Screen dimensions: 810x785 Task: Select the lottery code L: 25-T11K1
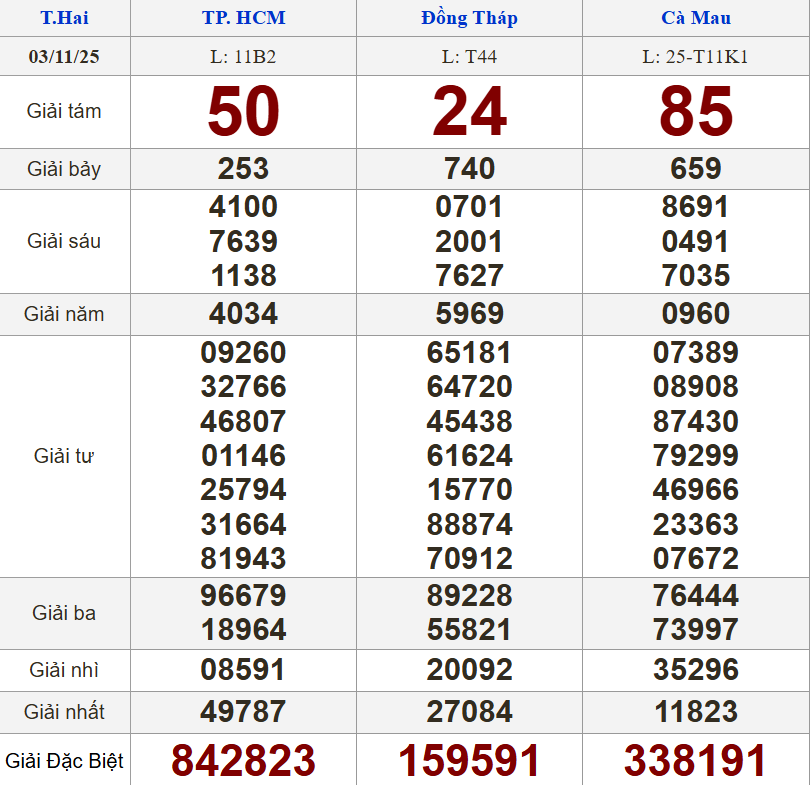point(696,57)
